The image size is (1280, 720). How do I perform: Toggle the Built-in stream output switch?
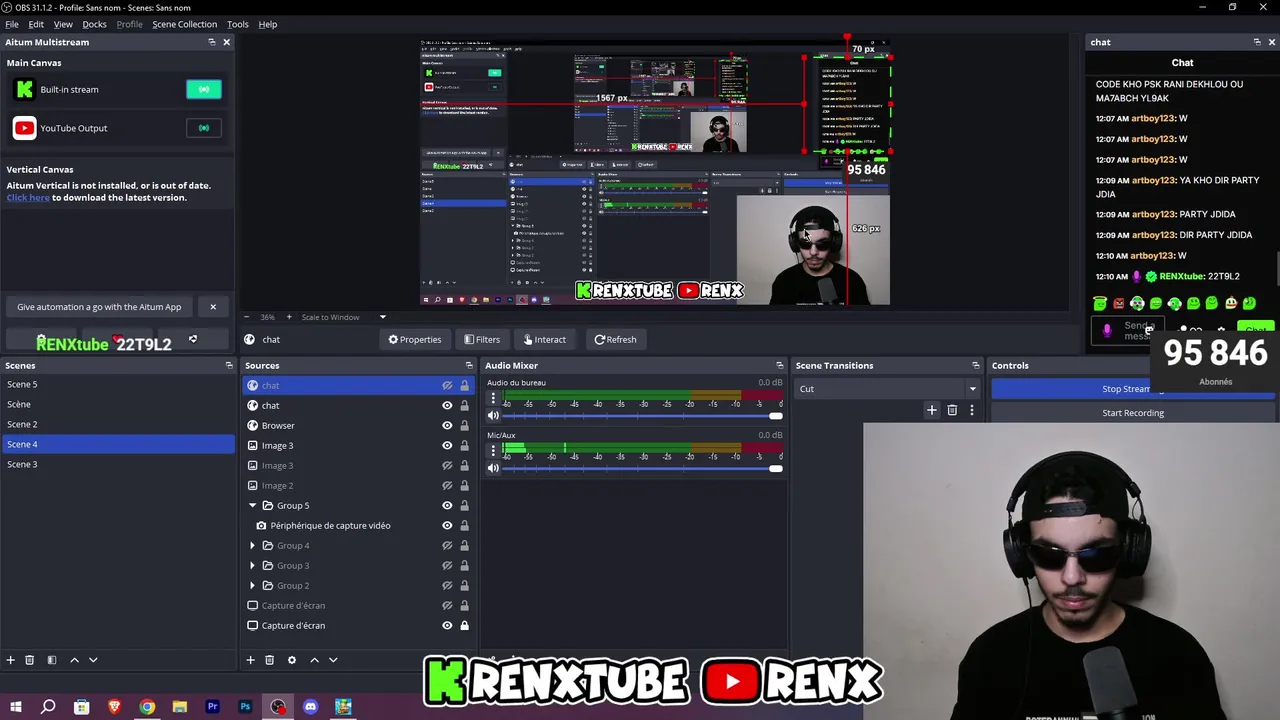tap(204, 89)
